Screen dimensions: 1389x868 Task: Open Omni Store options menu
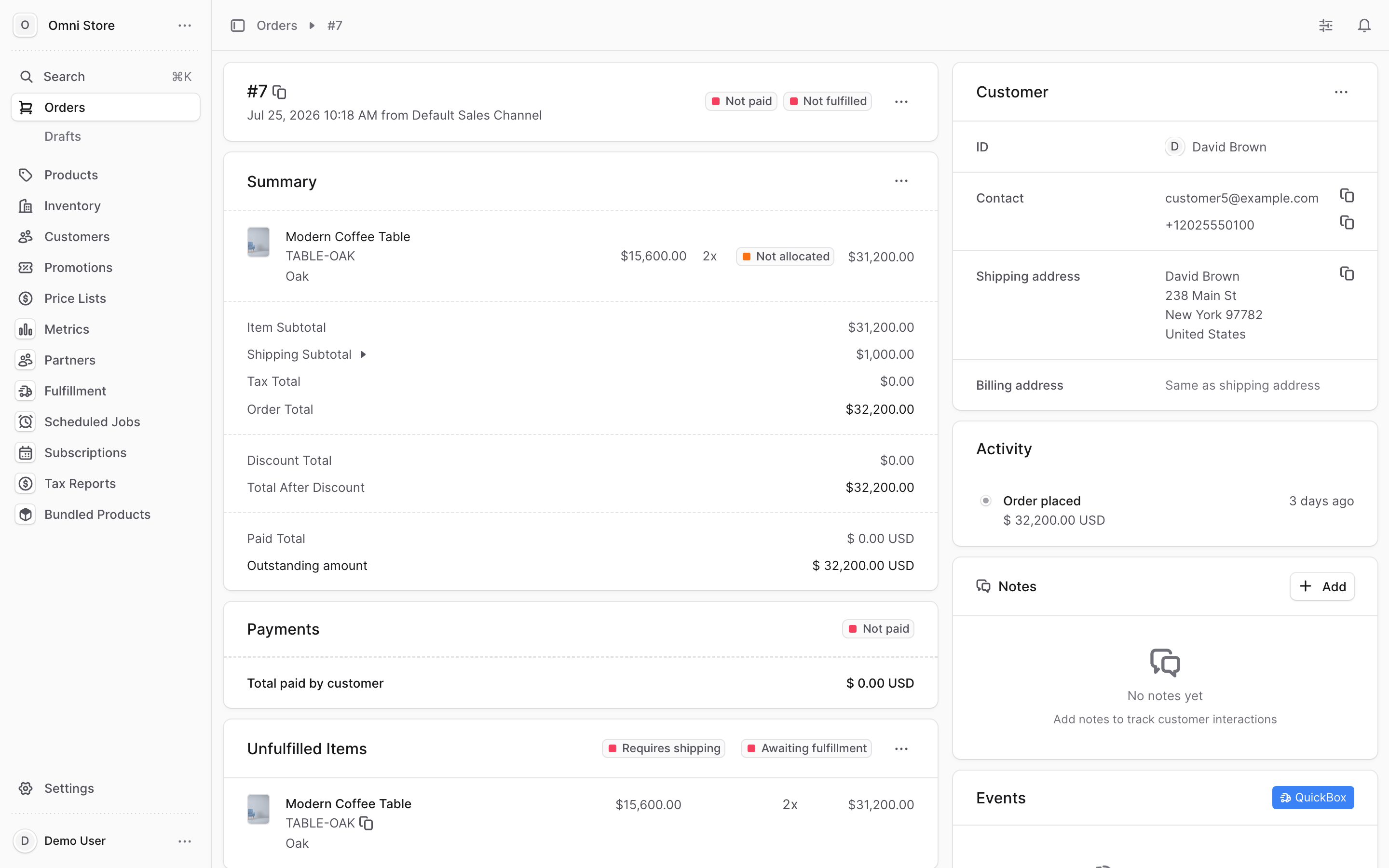[184, 25]
